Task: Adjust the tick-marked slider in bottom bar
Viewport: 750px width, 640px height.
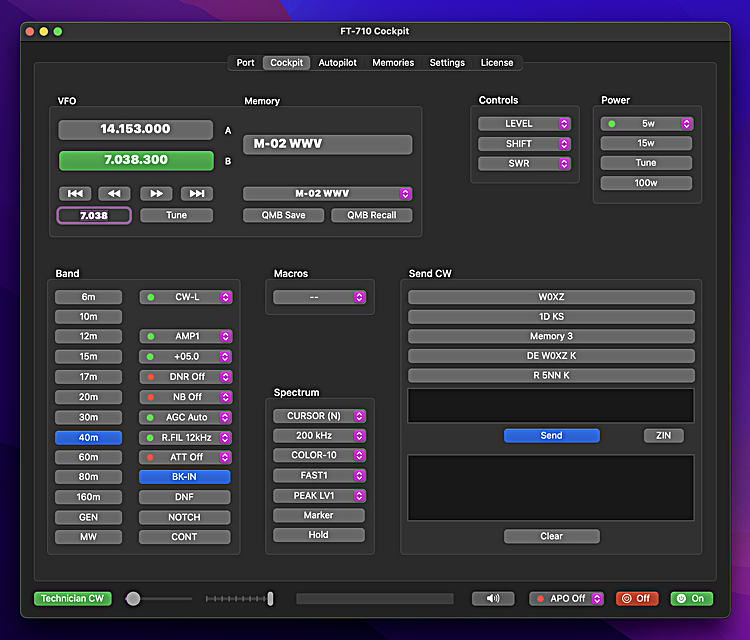Action: 239,598
